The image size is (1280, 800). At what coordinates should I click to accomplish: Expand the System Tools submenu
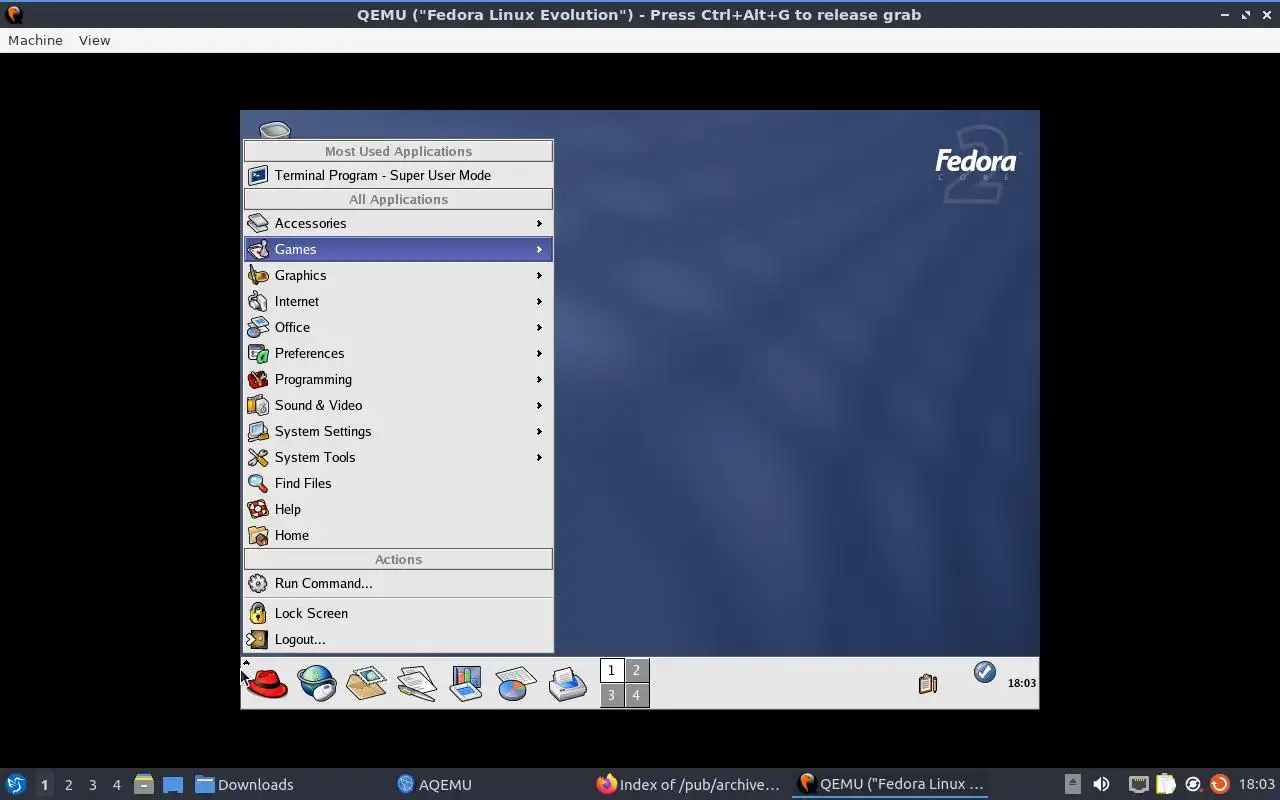pos(398,457)
